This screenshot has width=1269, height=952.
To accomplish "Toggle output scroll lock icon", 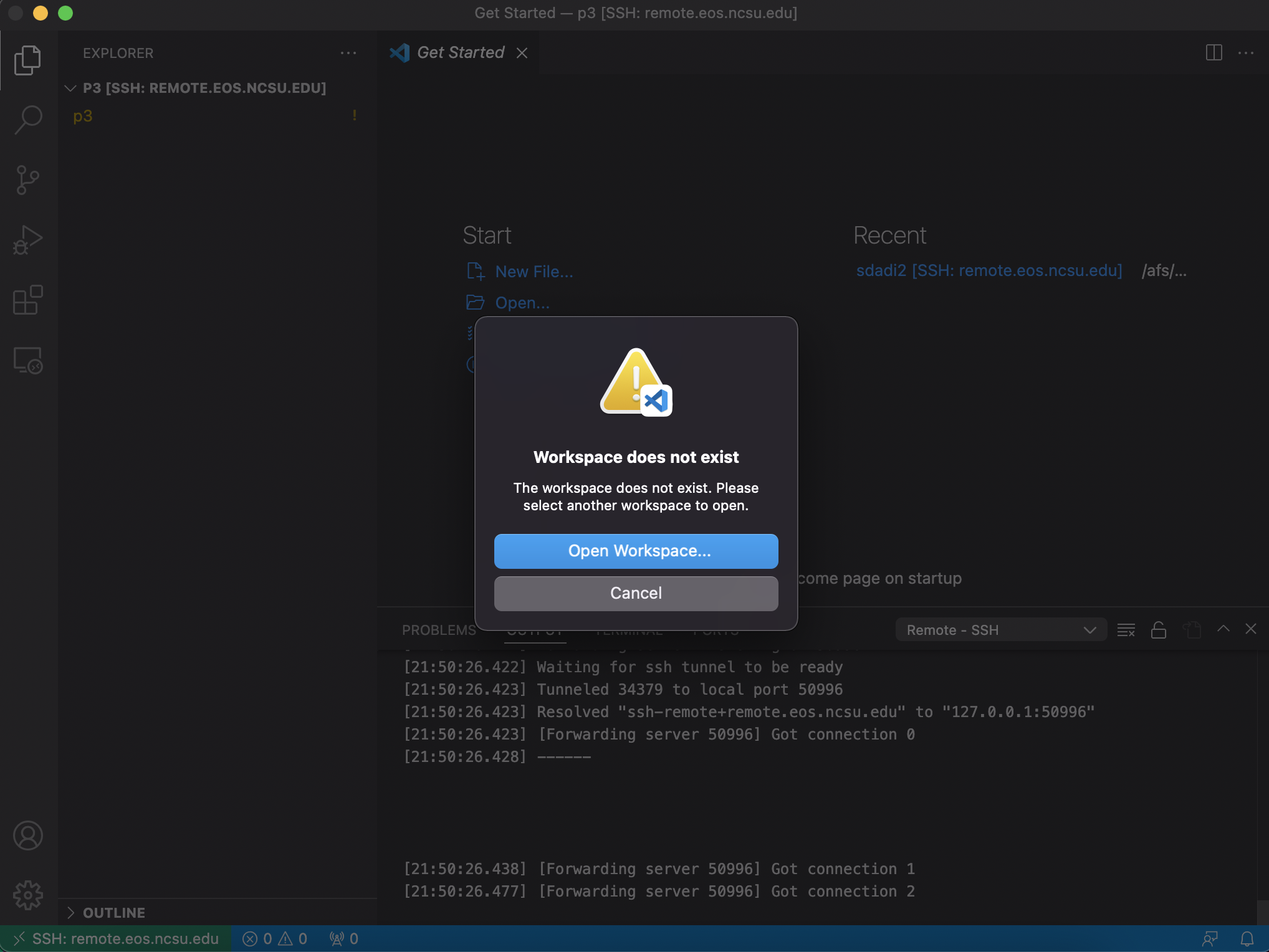I will tap(1159, 630).
